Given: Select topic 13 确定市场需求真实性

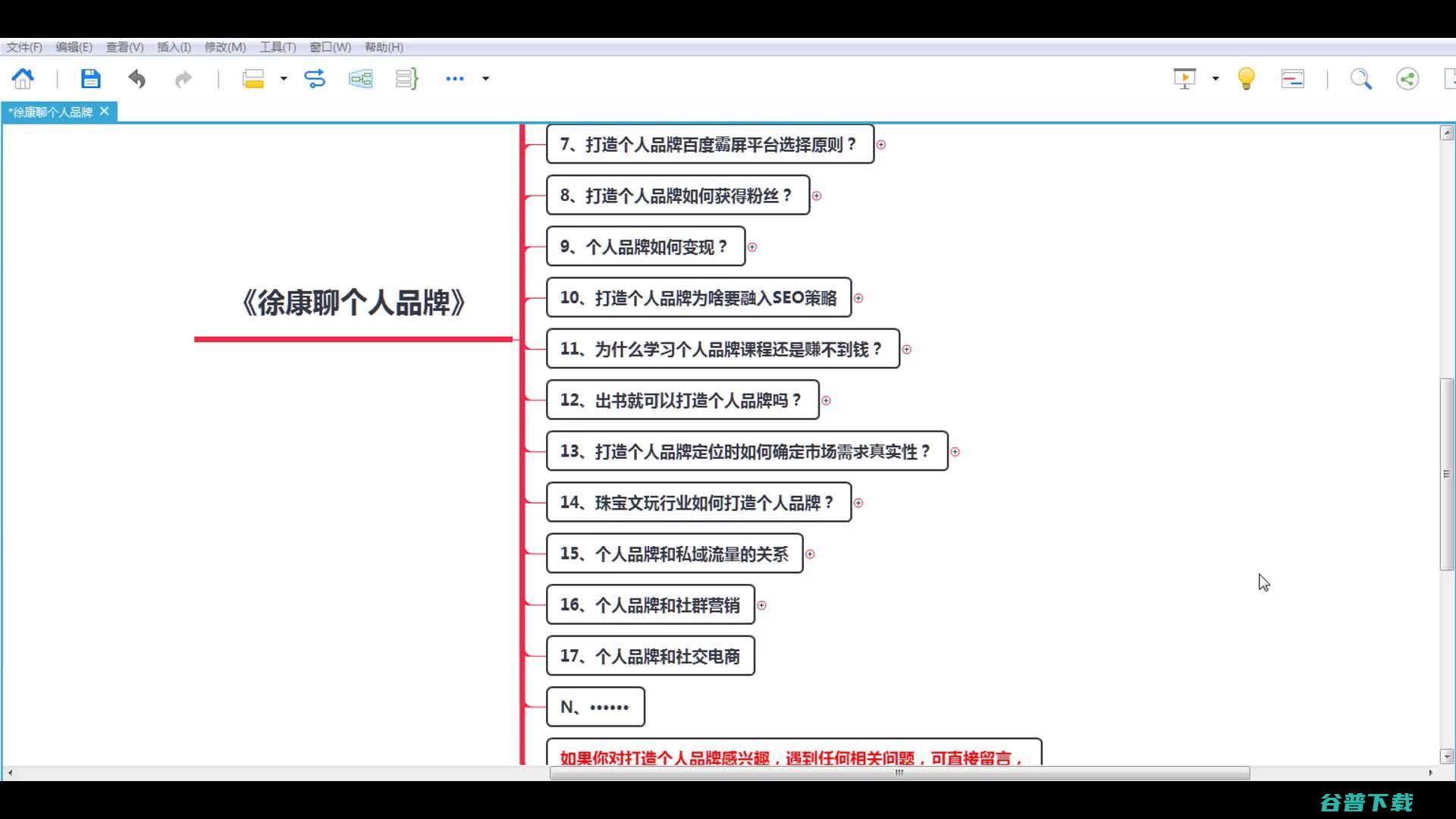Looking at the screenshot, I should (x=747, y=451).
